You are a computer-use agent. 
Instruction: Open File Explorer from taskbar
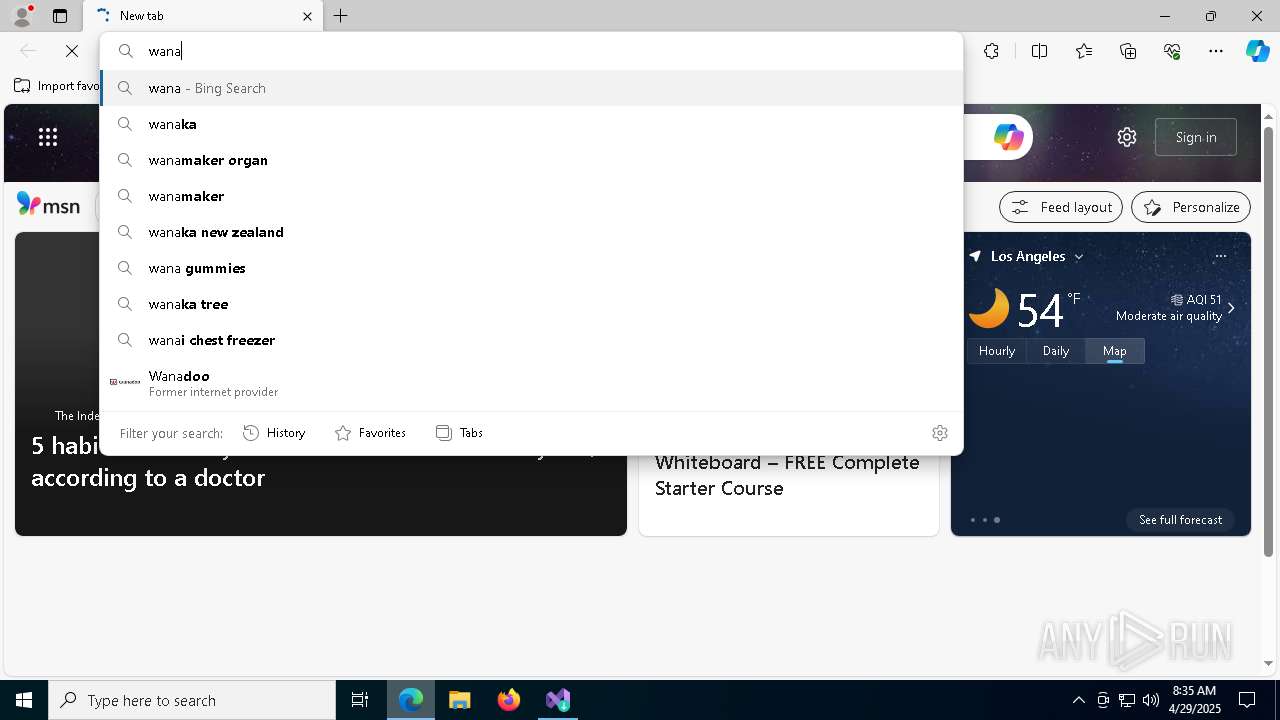(460, 700)
